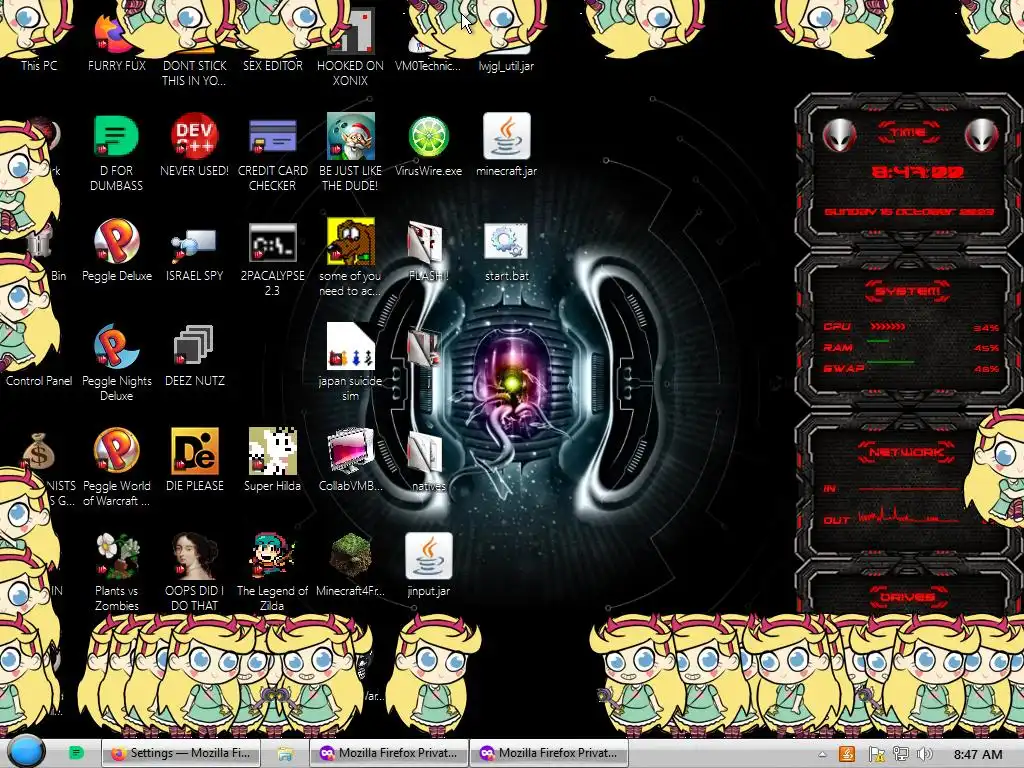Open Peggle Deluxe shortcut
The width and height of the screenshot is (1024, 768).
[116, 242]
